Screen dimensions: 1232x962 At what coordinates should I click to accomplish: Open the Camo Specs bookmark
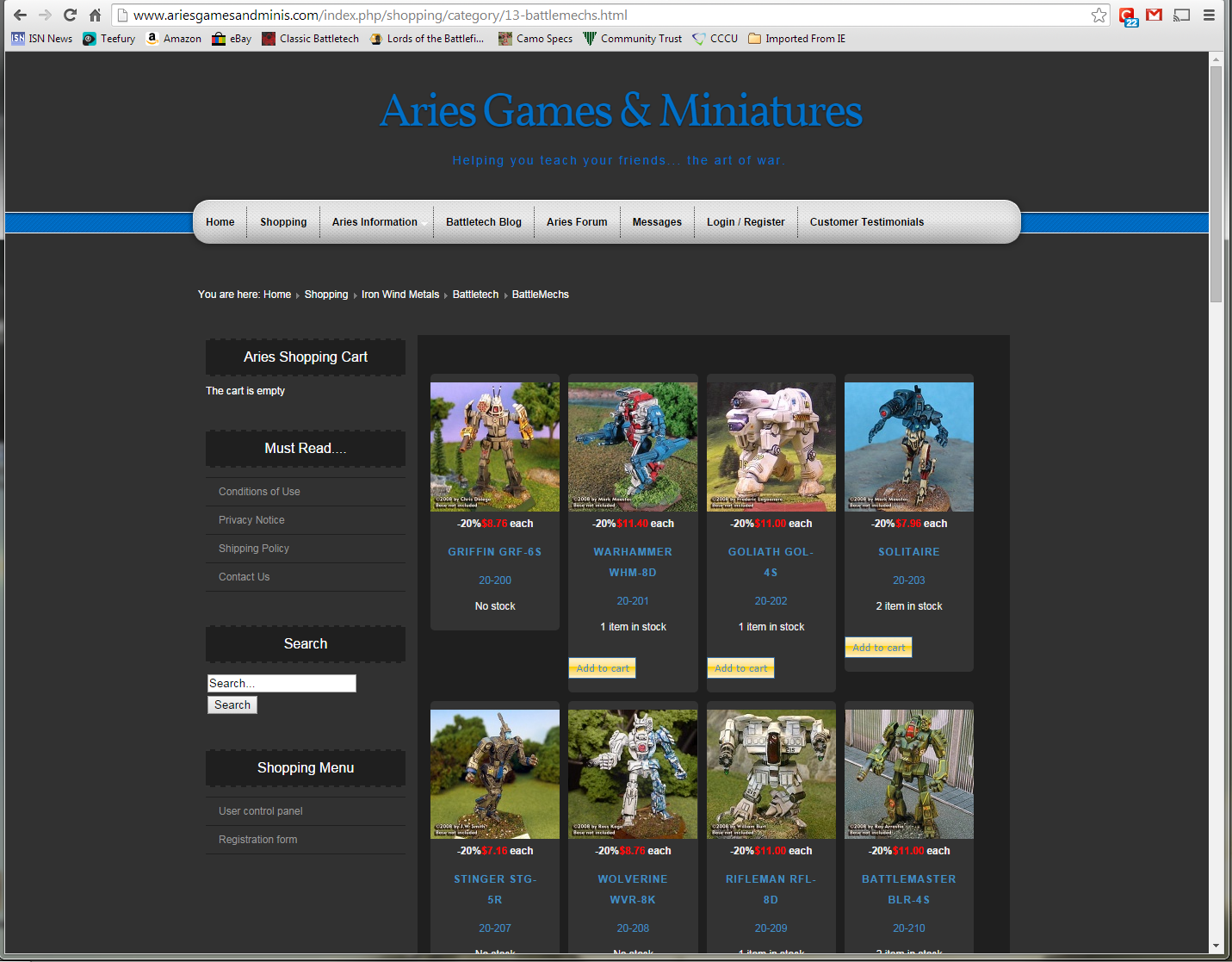pos(536,39)
